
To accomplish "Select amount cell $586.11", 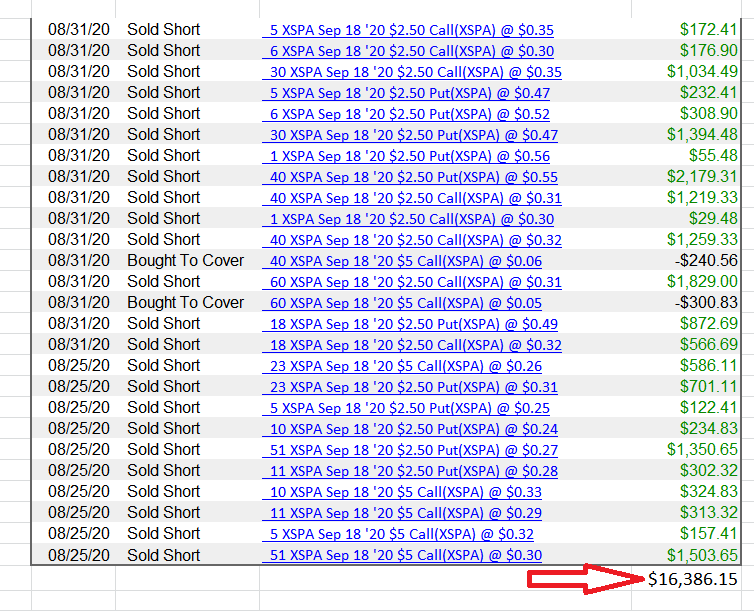I will click(x=708, y=365).
